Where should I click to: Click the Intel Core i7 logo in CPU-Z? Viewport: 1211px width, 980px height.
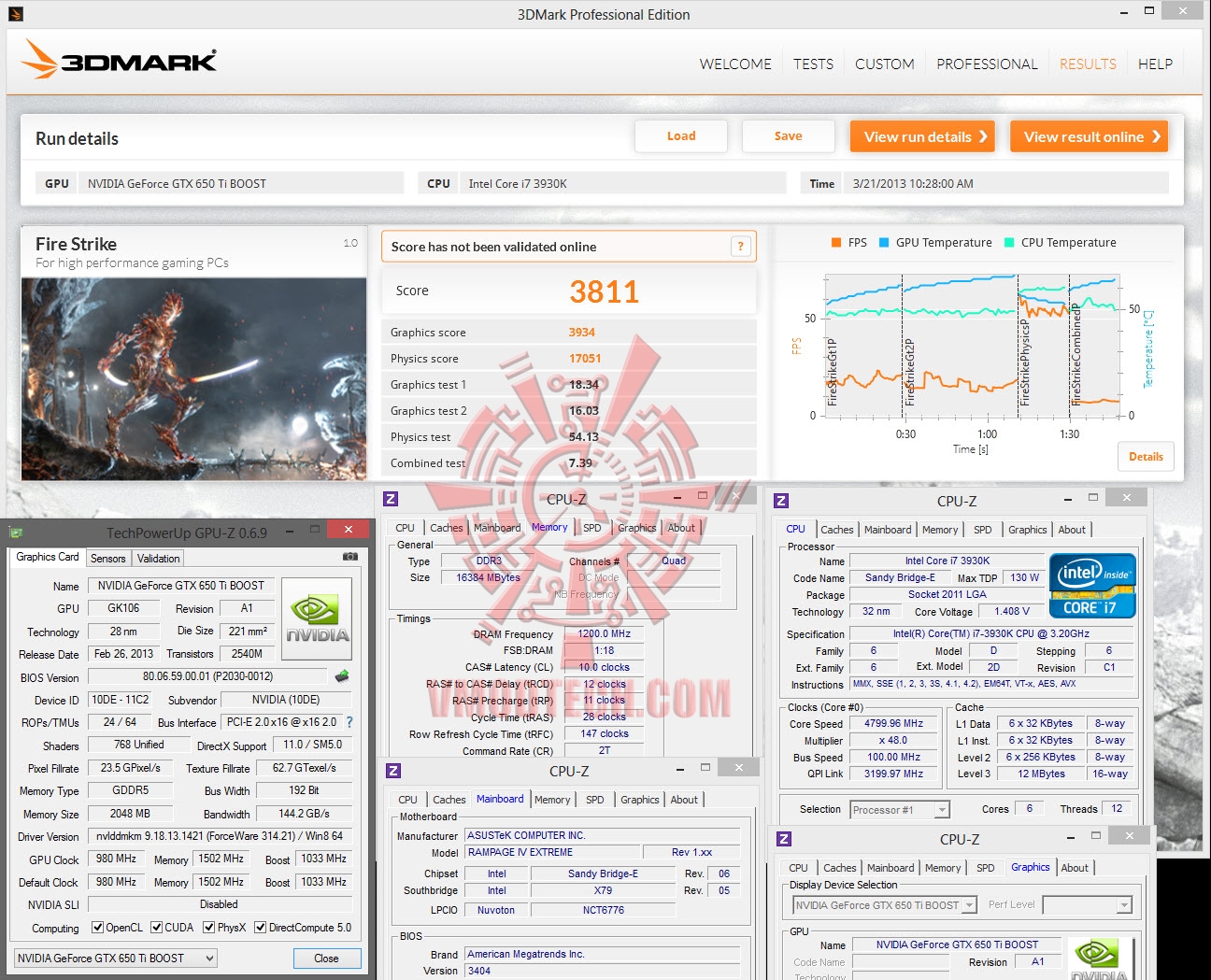[x=1092, y=586]
